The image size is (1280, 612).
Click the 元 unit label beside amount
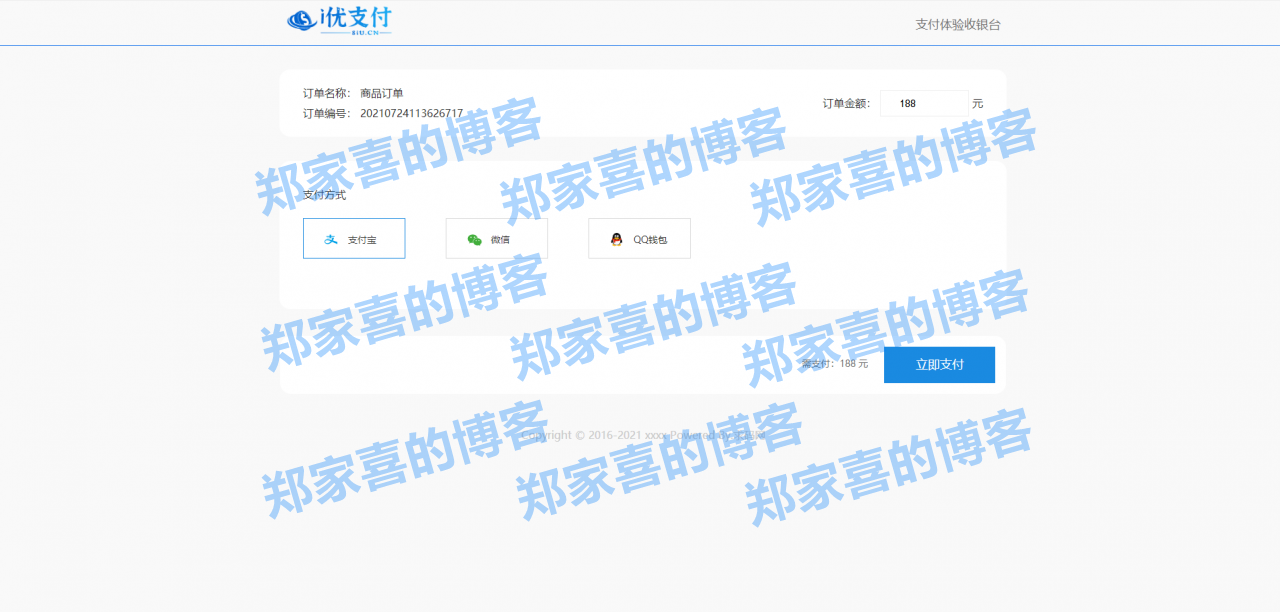[978, 103]
